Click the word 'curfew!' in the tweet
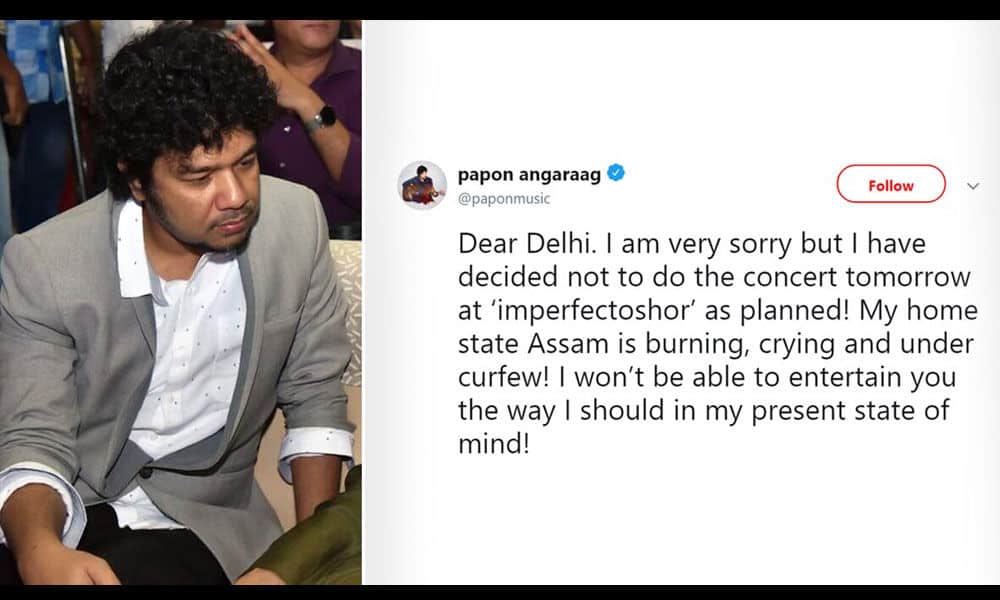The image size is (1000, 600). point(503,377)
